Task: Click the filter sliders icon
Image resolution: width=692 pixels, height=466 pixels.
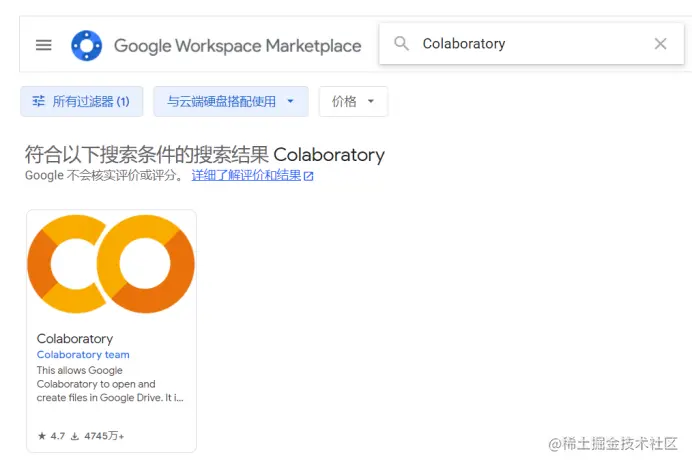Action: [x=38, y=101]
